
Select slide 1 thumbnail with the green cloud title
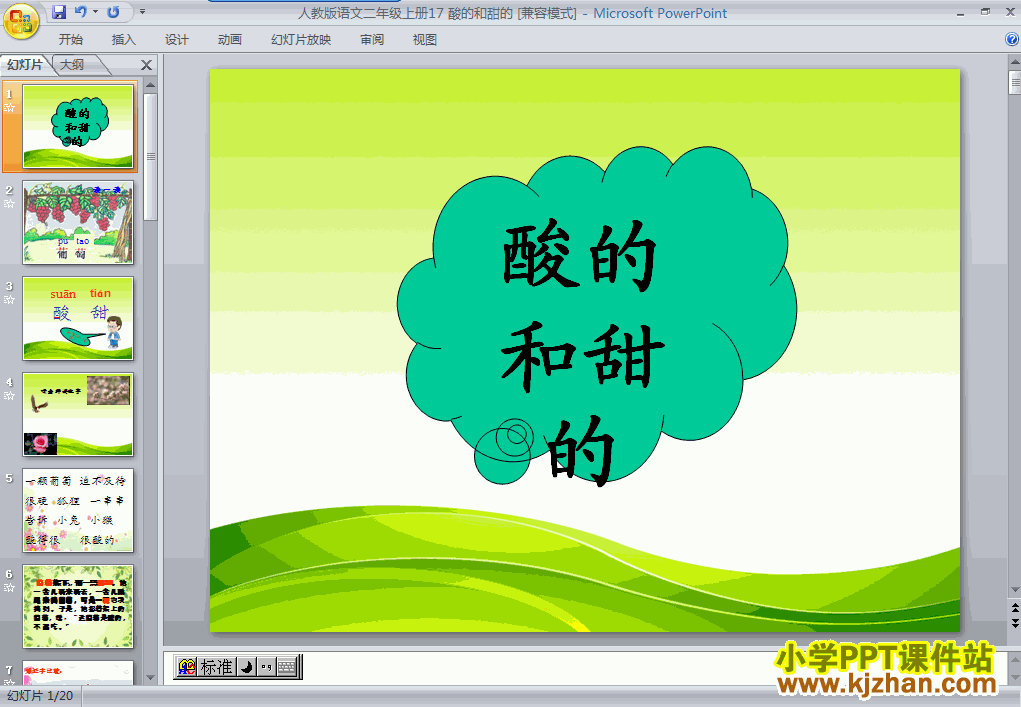[x=78, y=126]
